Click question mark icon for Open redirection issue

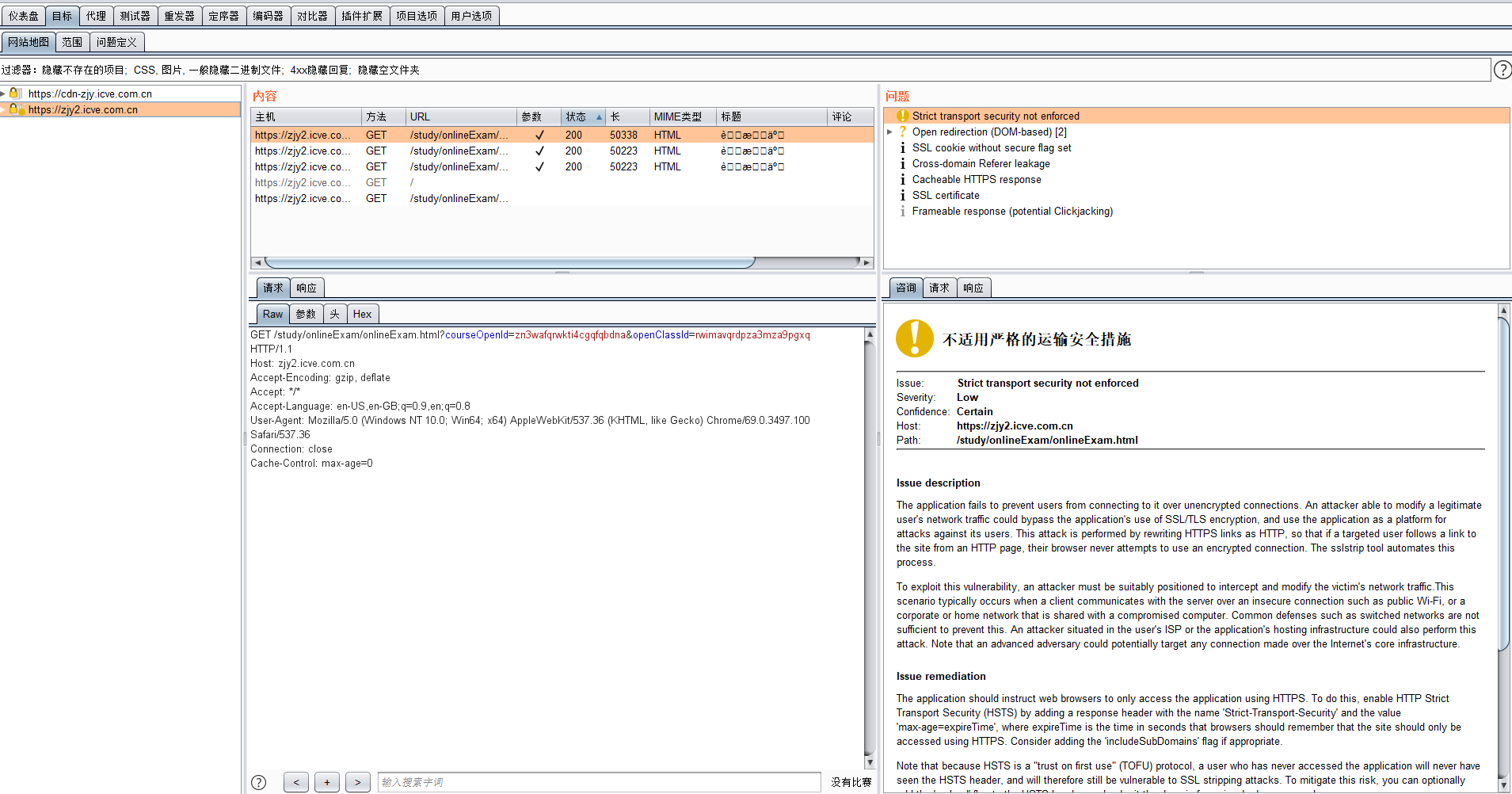pyautogui.click(x=902, y=132)
